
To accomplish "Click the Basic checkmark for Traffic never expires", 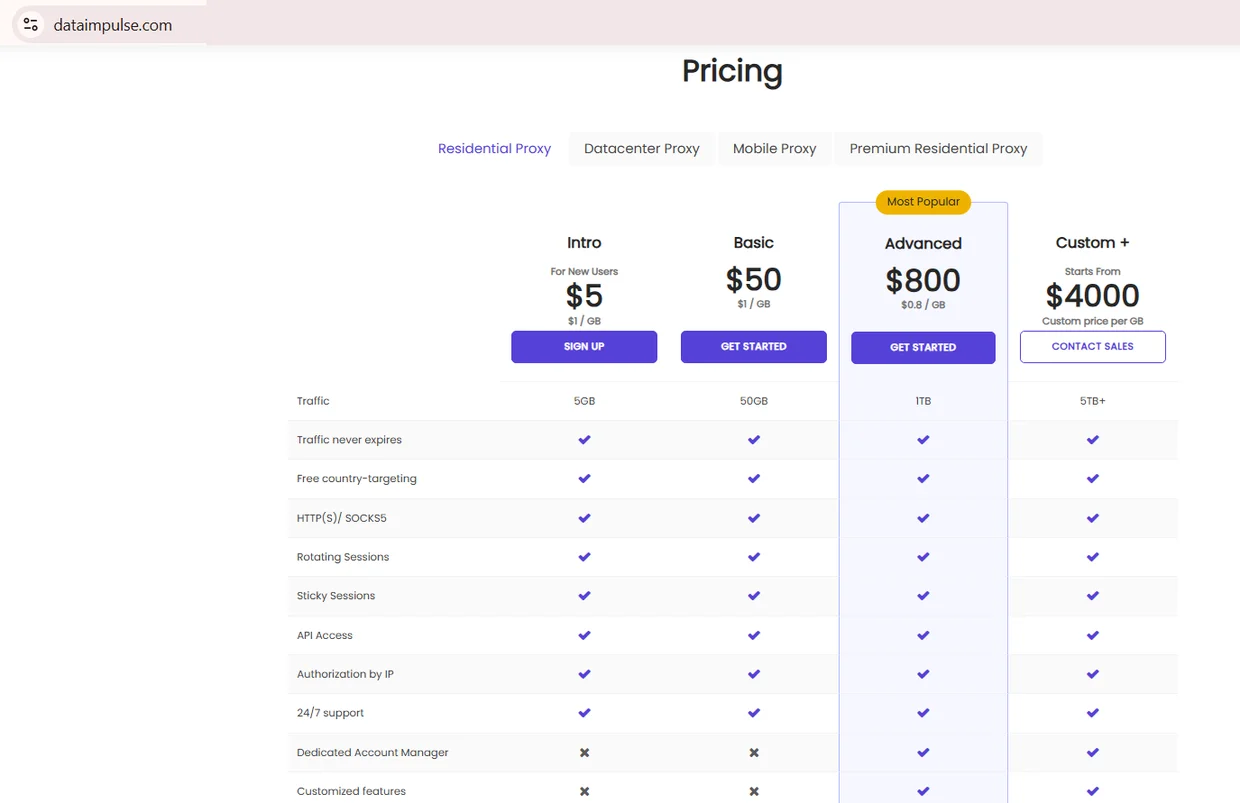I will coord(754,439).
